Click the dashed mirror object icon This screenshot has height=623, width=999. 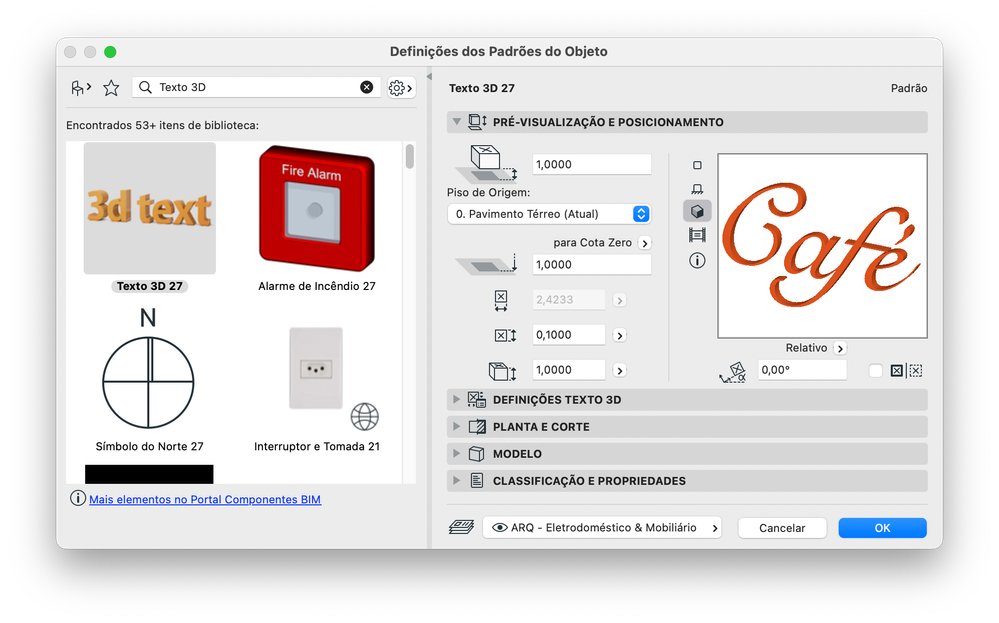(x=916, y=371)
